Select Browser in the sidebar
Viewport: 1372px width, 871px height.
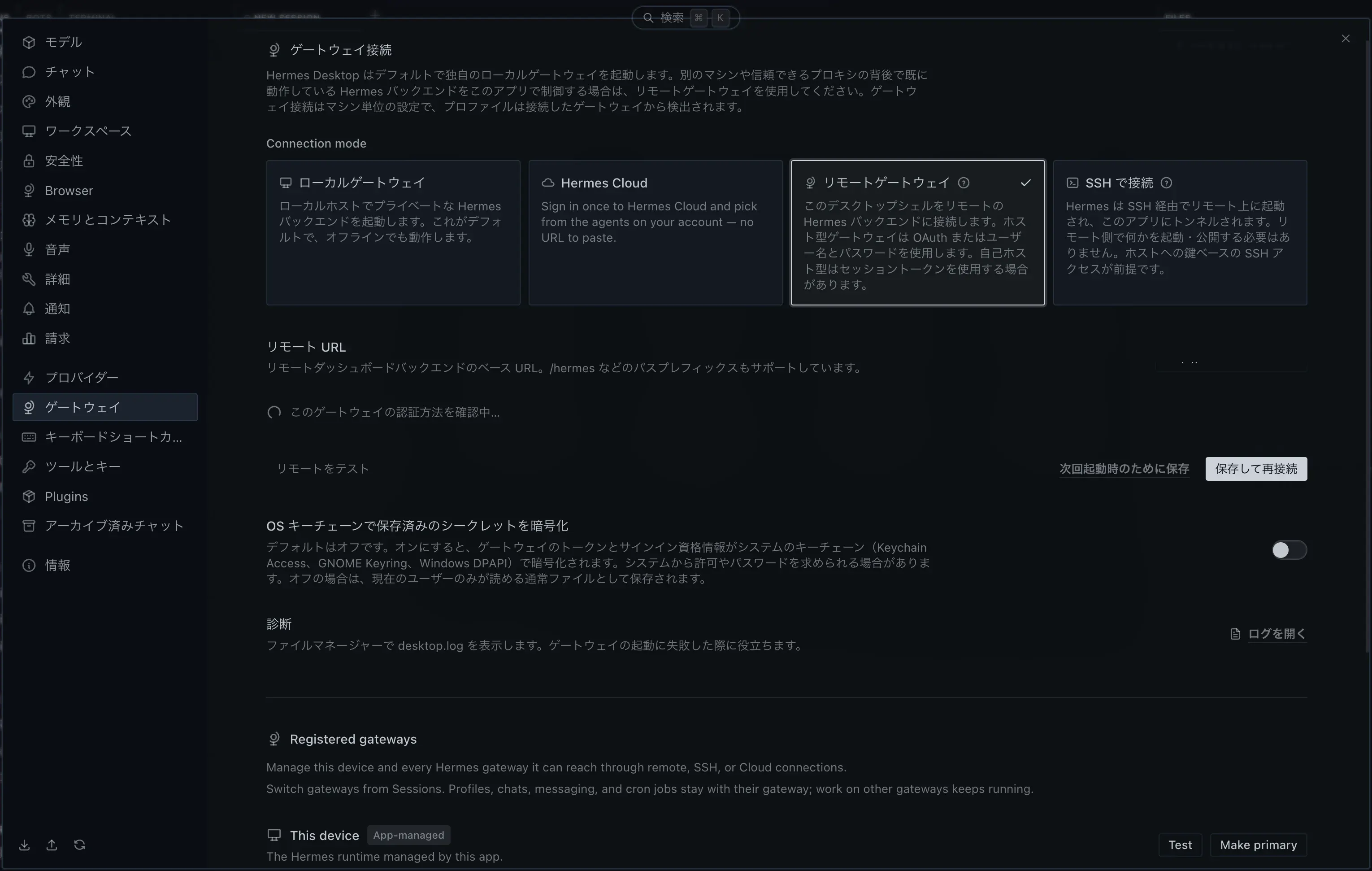coord(105,190)
